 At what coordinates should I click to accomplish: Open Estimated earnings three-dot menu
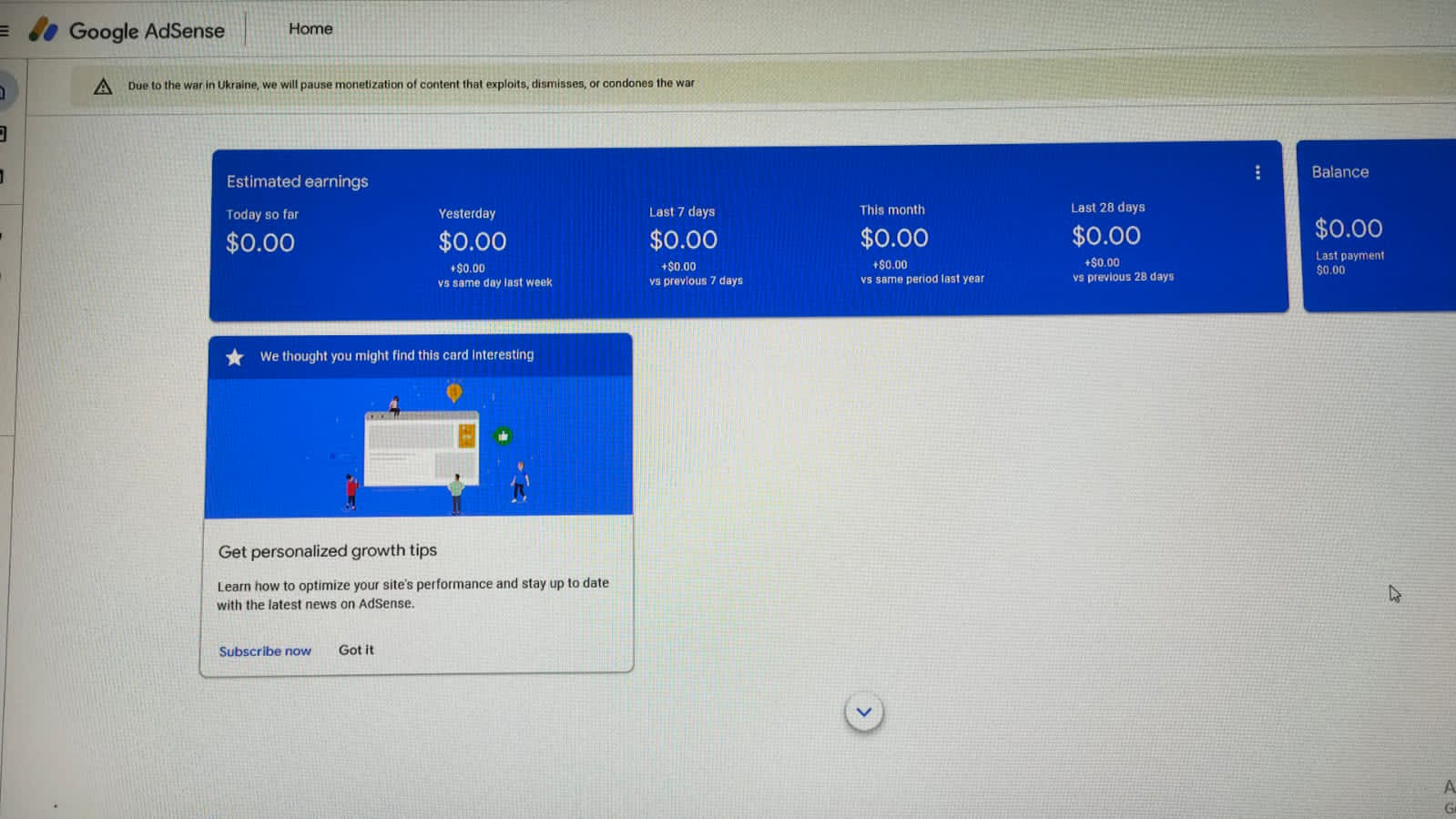pyautogui.click(x=1257, y=172)
